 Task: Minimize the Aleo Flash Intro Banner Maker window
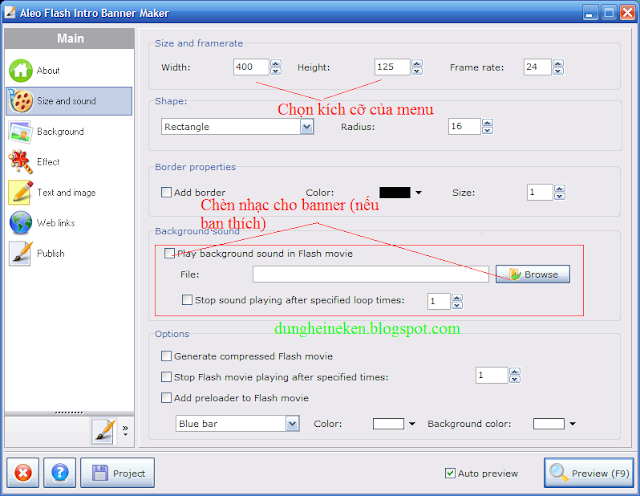589,13
